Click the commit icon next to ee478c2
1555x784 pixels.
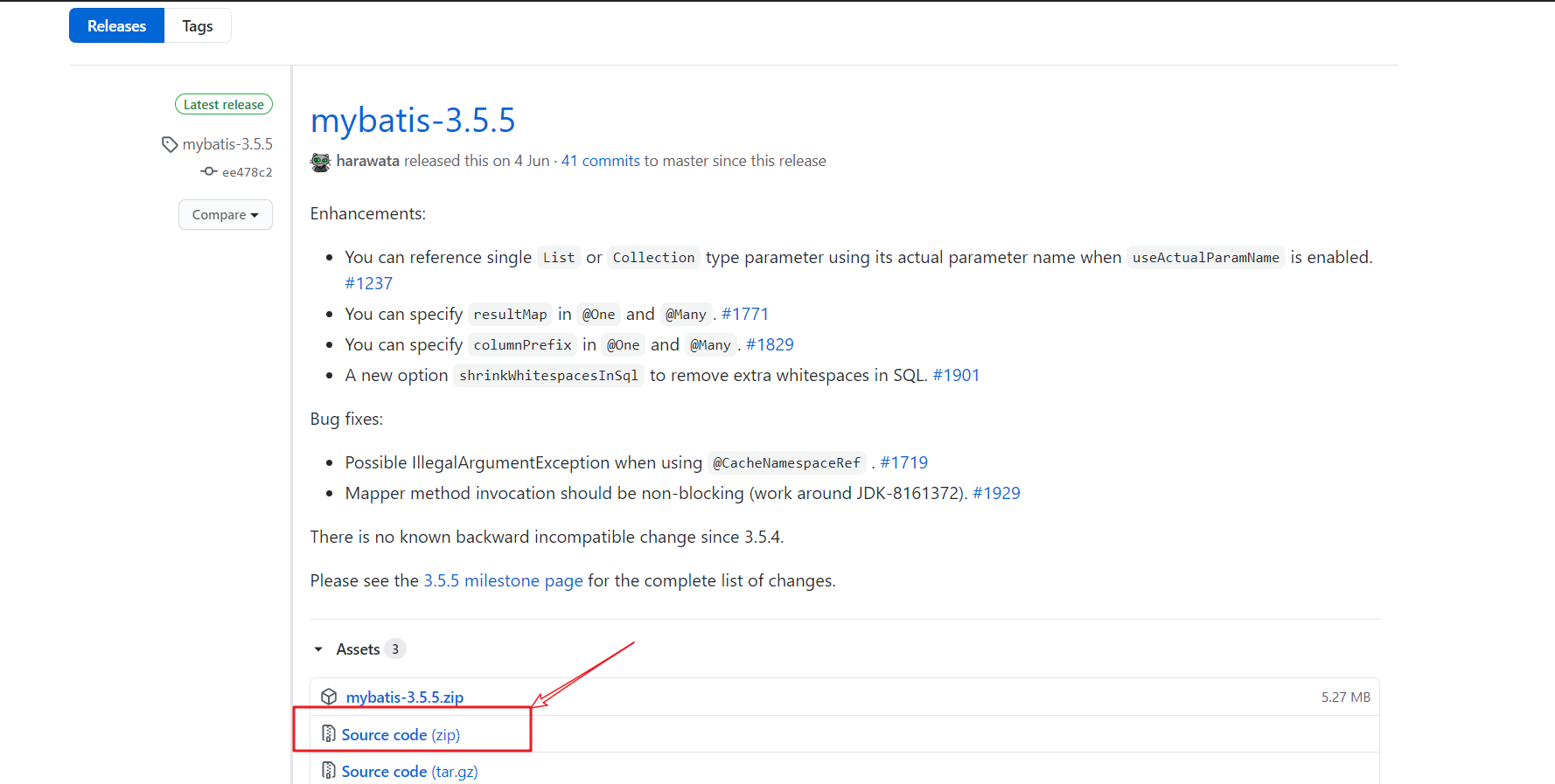pos(209,171)
